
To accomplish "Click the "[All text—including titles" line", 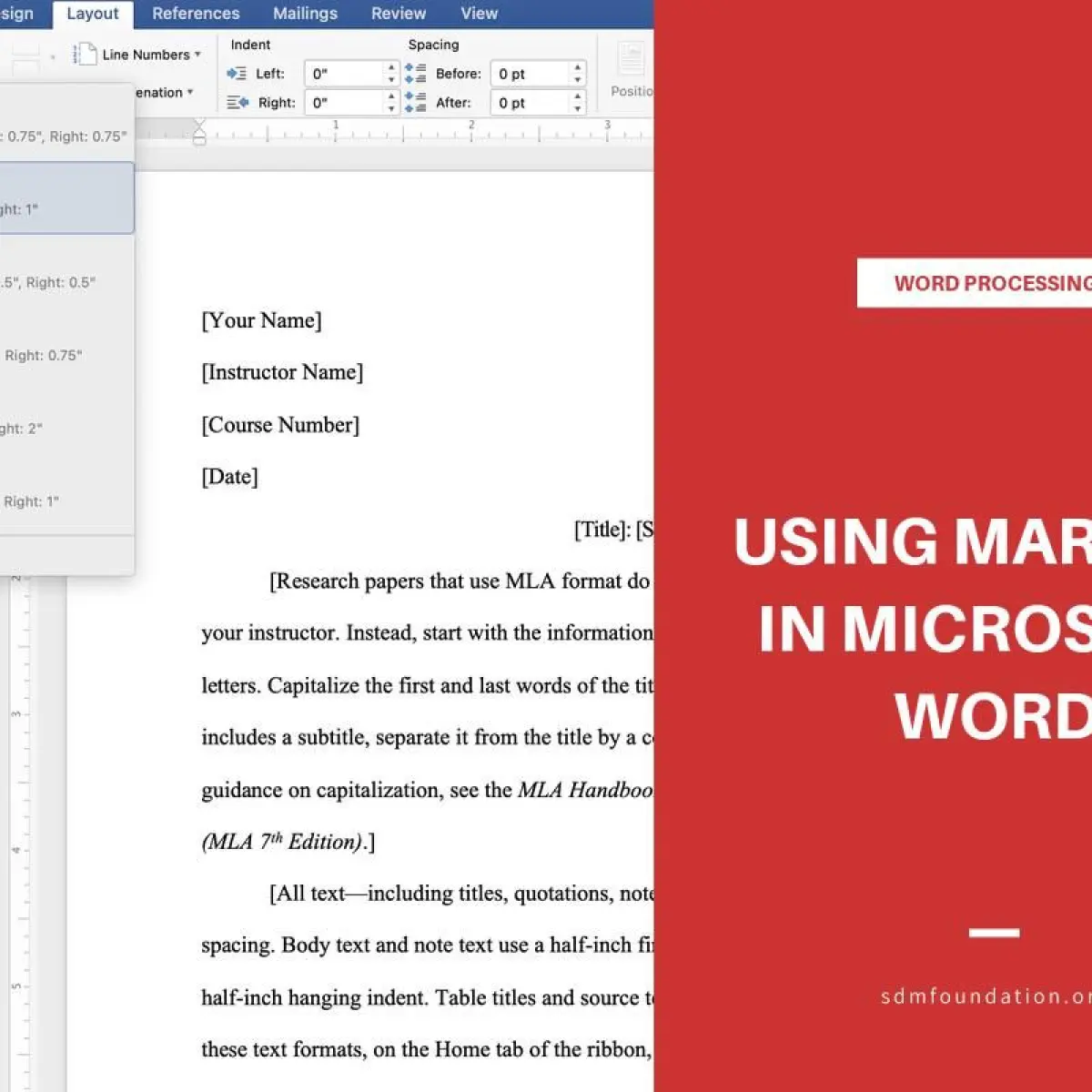I will click(460, 894).
